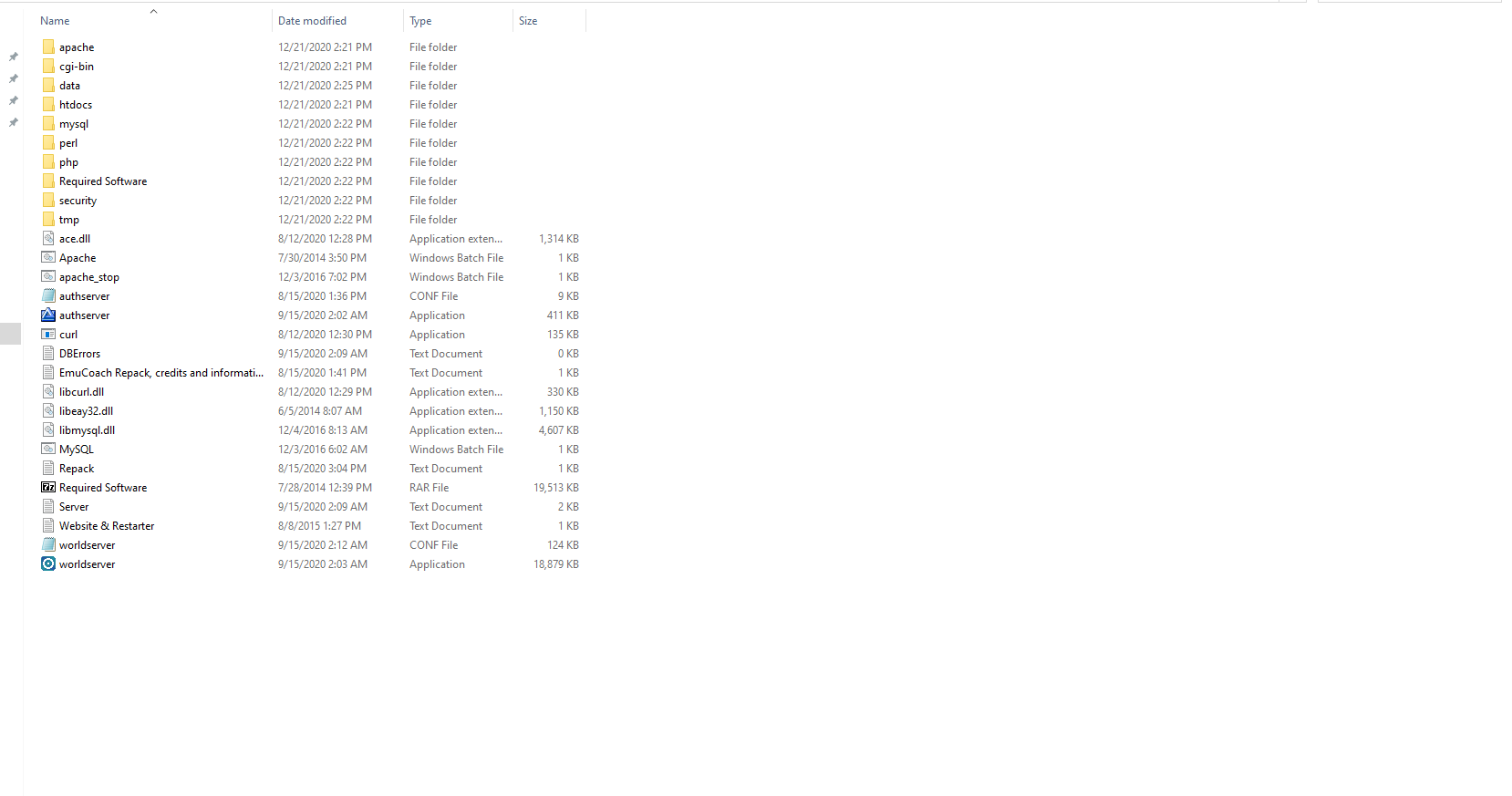
Task: Click the authserver application icon
Action: [48, 315]
